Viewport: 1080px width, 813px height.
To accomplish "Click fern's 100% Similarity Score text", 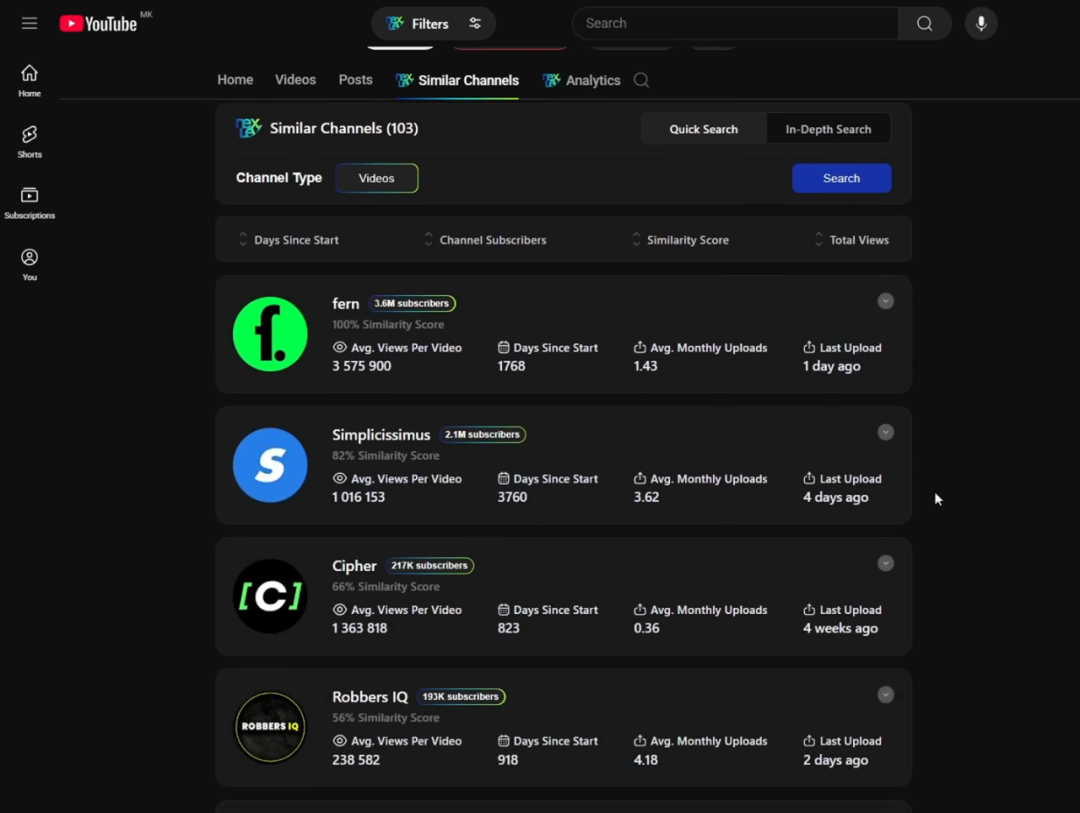I will click(388, 324).
